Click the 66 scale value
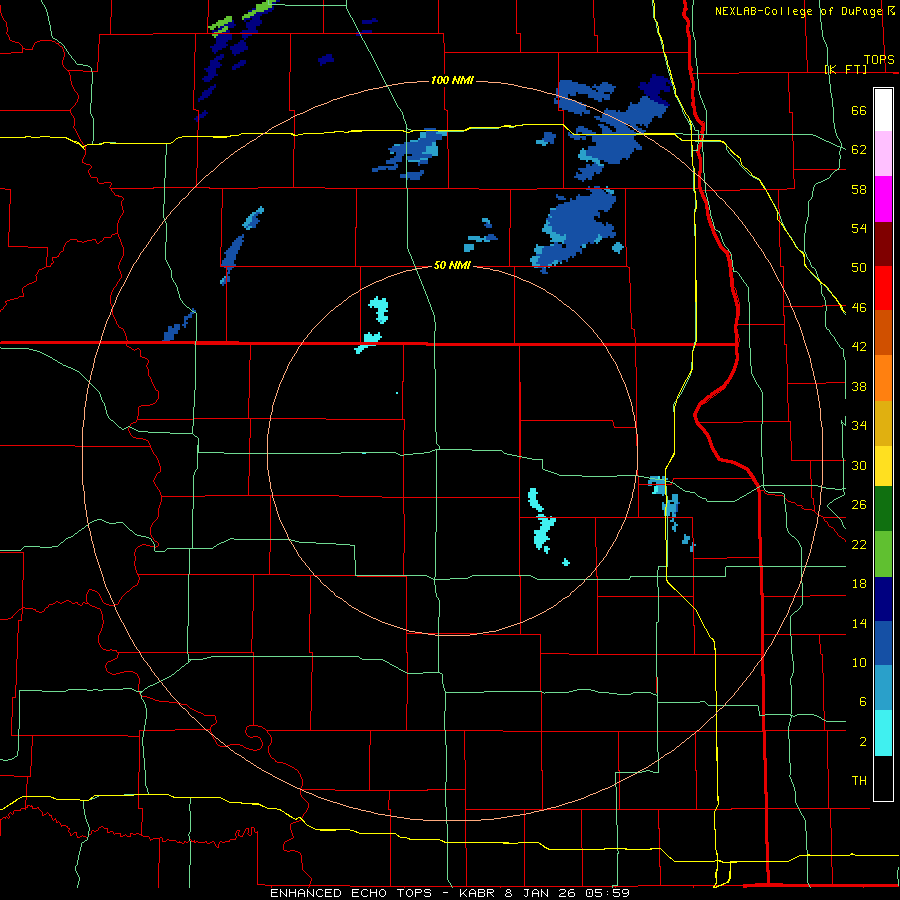Image resolution: width=900 pixels, height=900 pixels. click(x=859, y=110)
